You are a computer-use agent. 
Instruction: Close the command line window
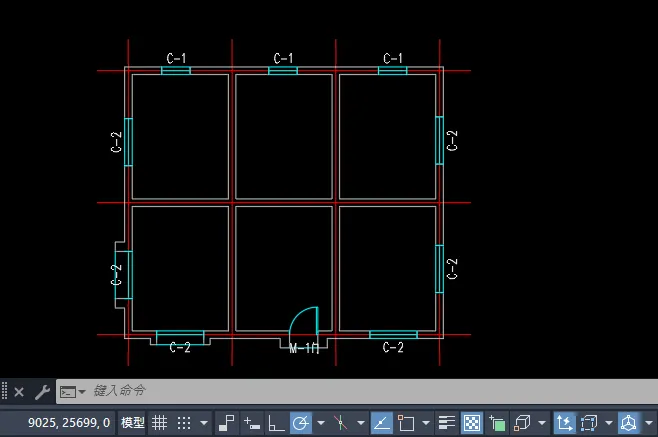click(x=19, y=392)
